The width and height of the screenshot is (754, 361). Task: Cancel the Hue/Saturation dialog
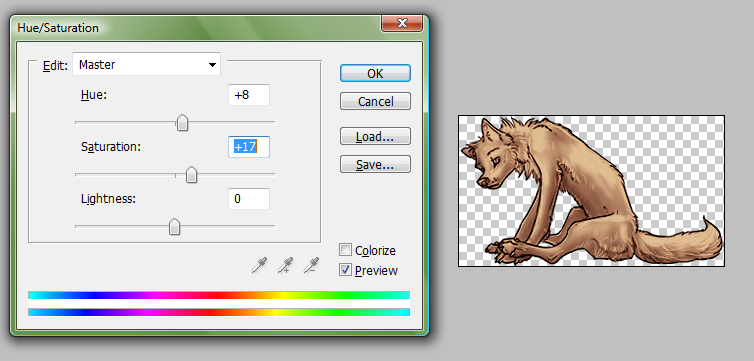pos(375,101)
